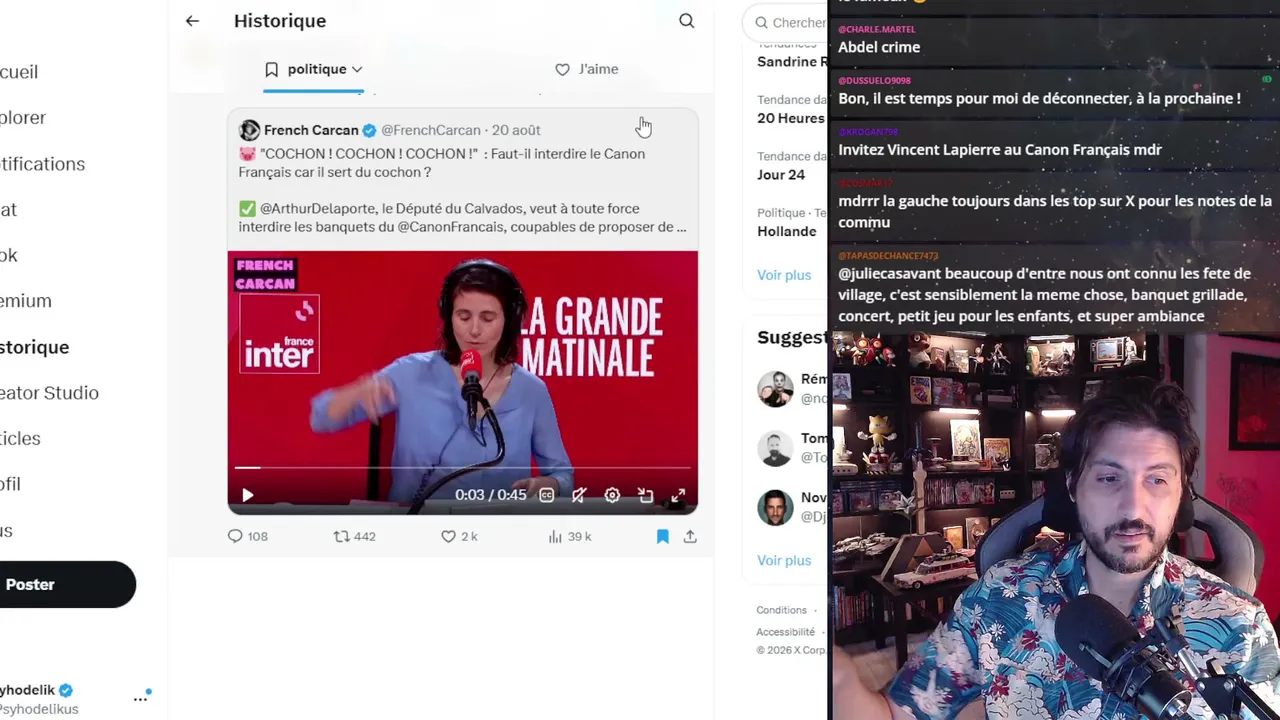The height and width of the screenshot is (720, 1280).
Task: Open the Creator Studio sidebar item
Action: coord(49,393)
